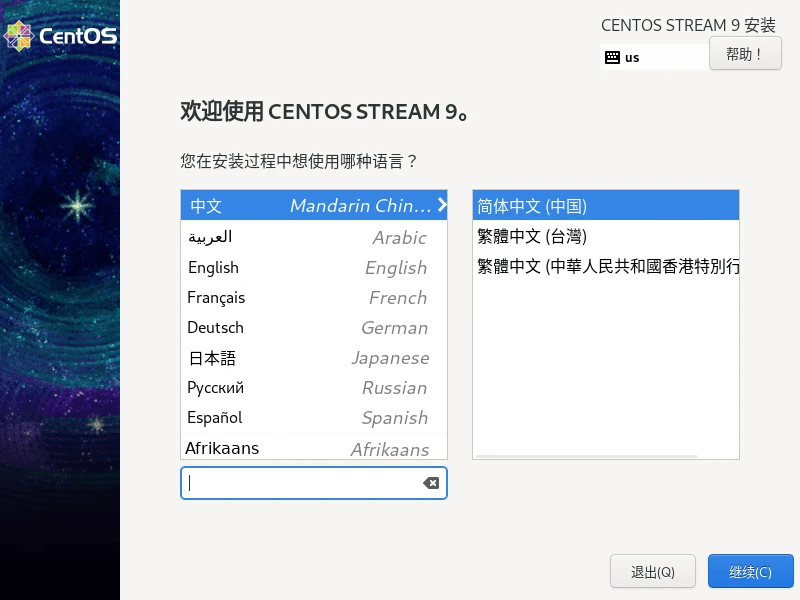Screen dimensions: 800x600
Task: Pick Русский Russian language
Action: click(x=314, y=388)
